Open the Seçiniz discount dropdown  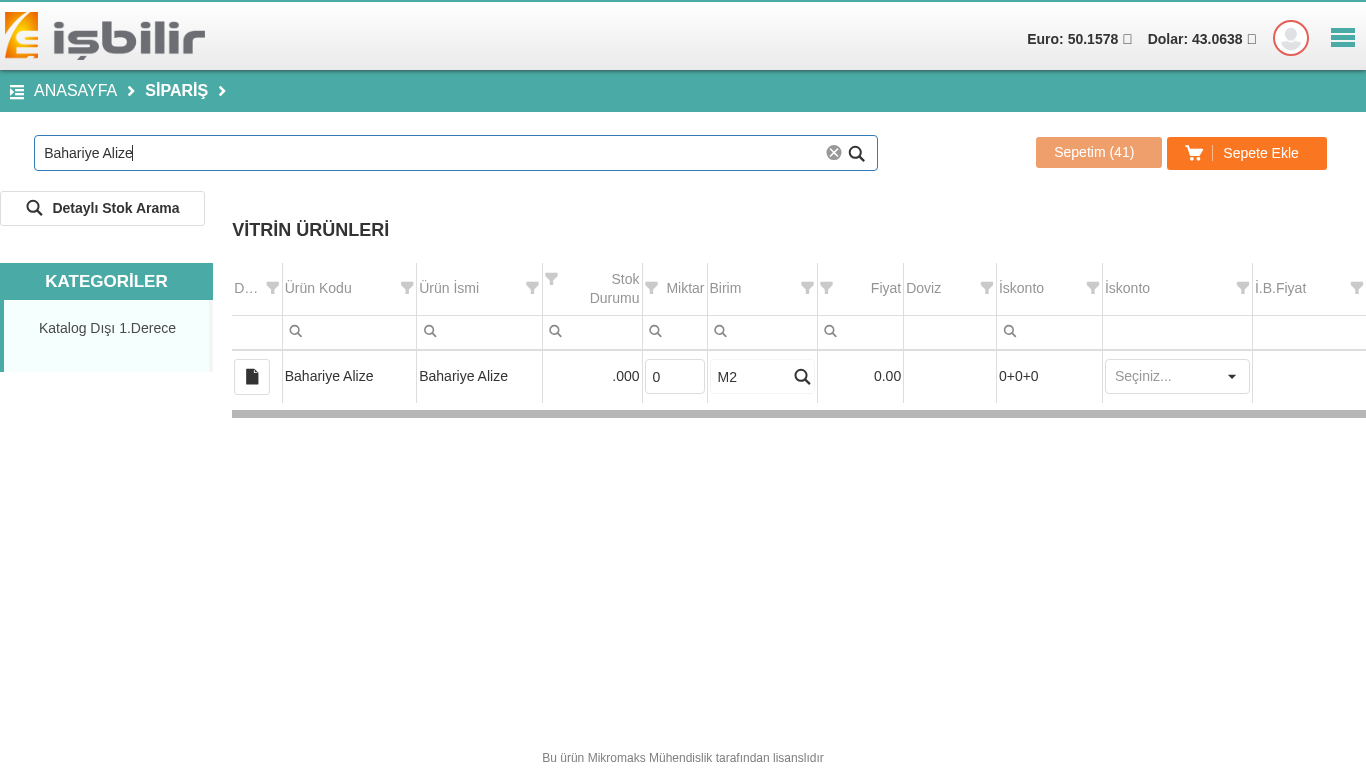point(1177,377)
